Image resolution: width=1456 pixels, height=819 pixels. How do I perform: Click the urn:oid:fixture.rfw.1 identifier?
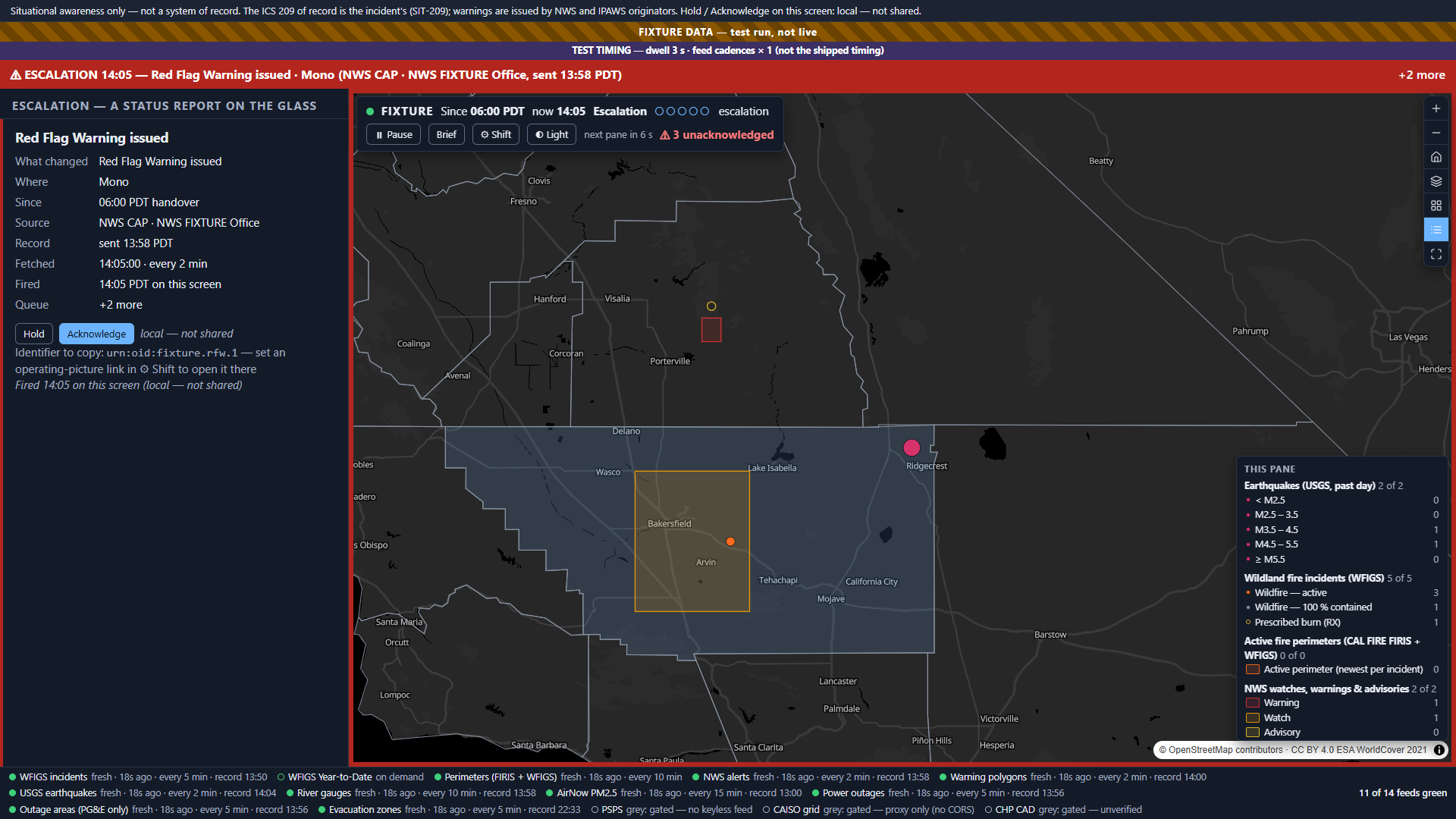coord(172,353)
